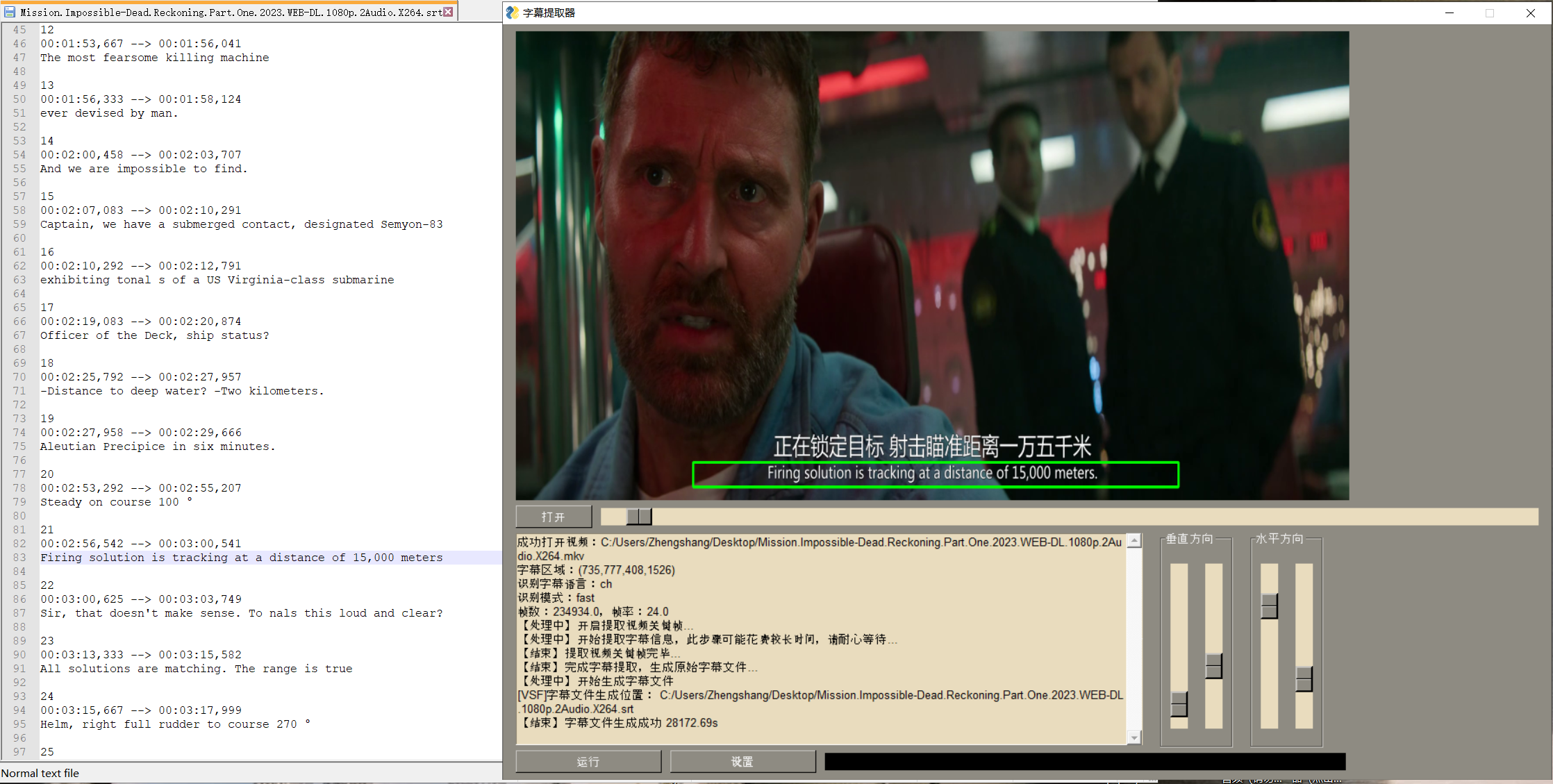Click the line 'Helm, right full rudder to course 270'
This screenshot has height=784, width=1553.
[x=175, y=724]
